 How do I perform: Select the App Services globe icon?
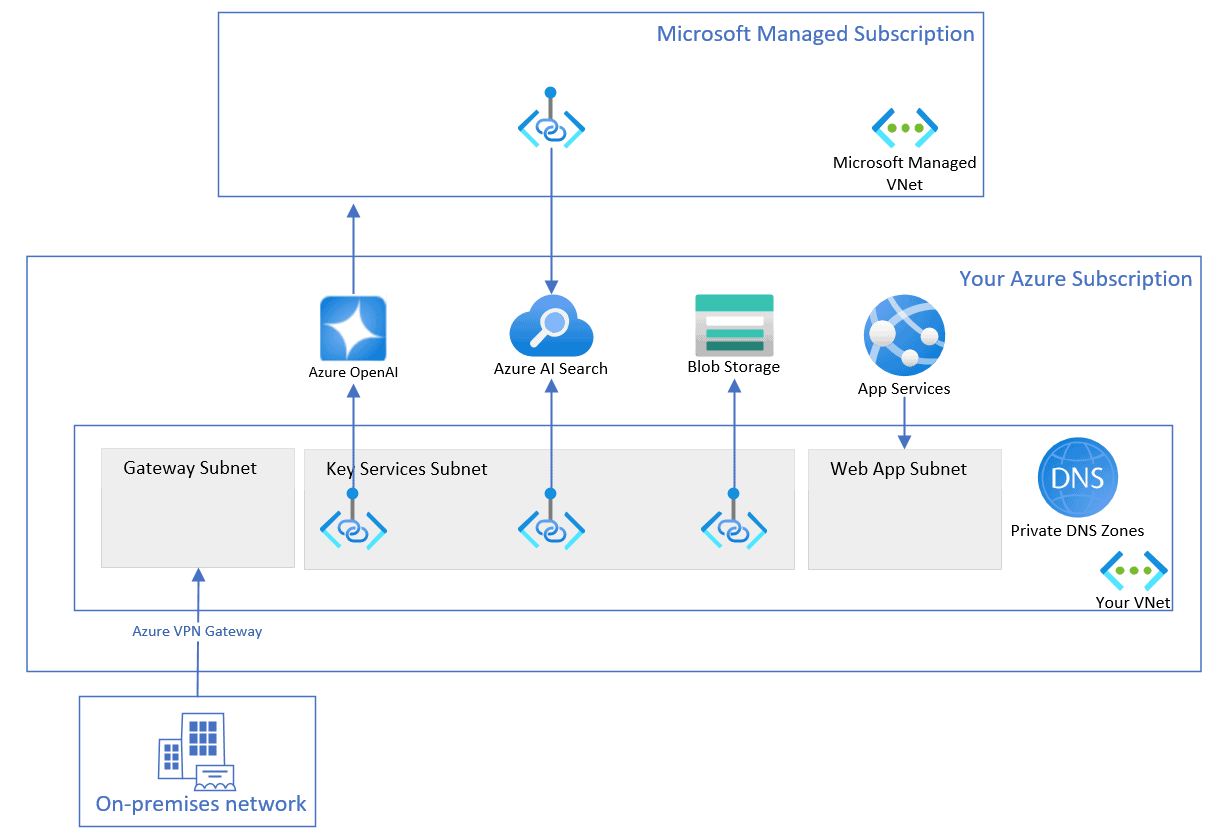click(x=904, y=335)
